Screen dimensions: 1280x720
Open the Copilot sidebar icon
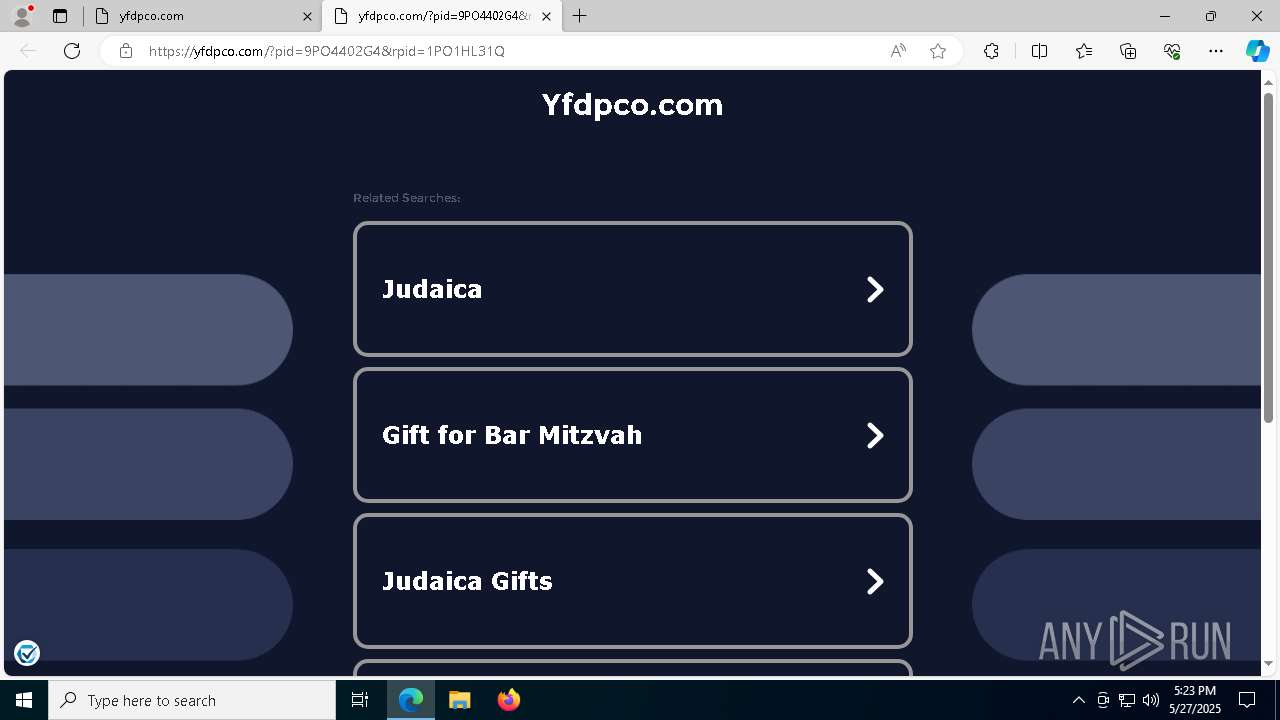pos(1257,51)
